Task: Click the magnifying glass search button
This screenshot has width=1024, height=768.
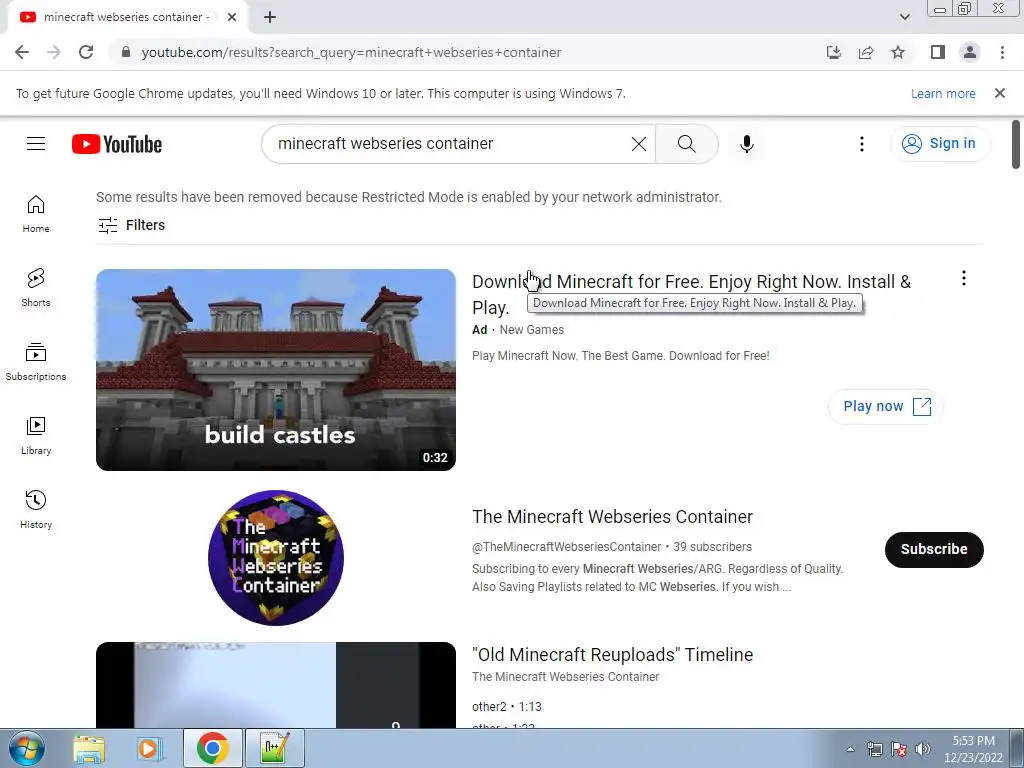Action: 686,144
